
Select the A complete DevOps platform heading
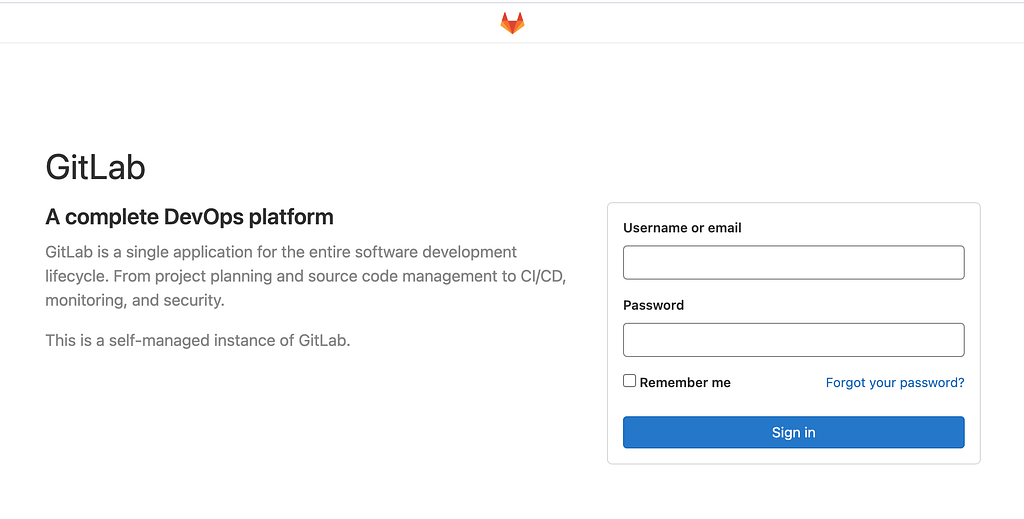coord(189,217)
